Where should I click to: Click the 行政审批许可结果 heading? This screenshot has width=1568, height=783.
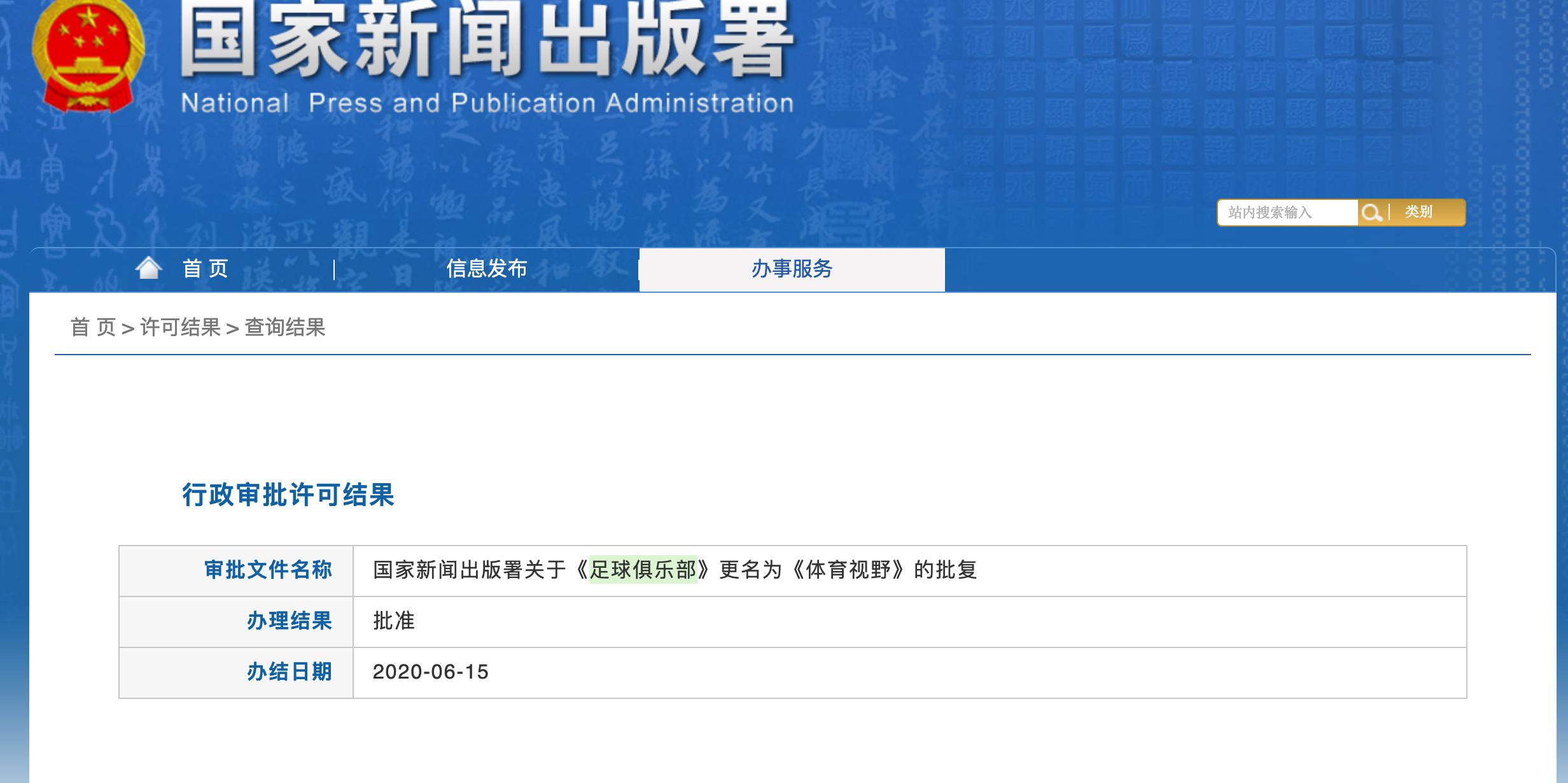(288, 495)
